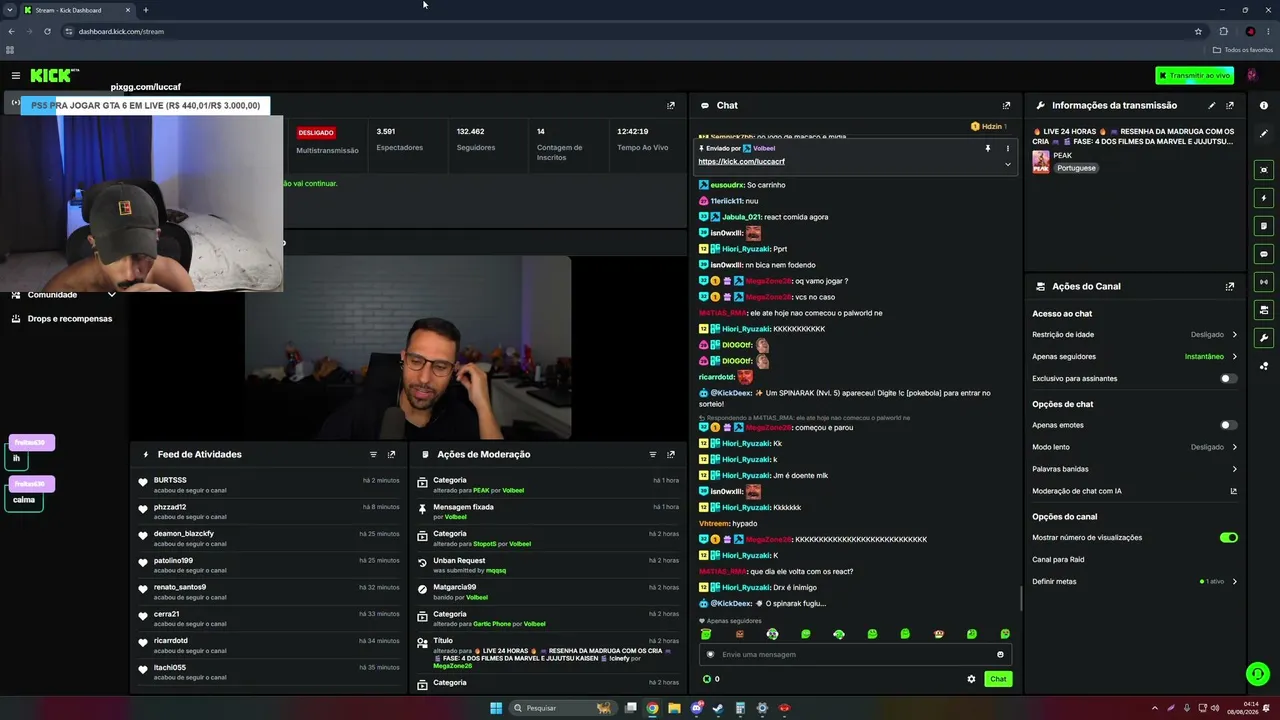This screenshot has width=1280, height=720.
Task: Open Canal para Raid option
Action: pos(1135,559)
